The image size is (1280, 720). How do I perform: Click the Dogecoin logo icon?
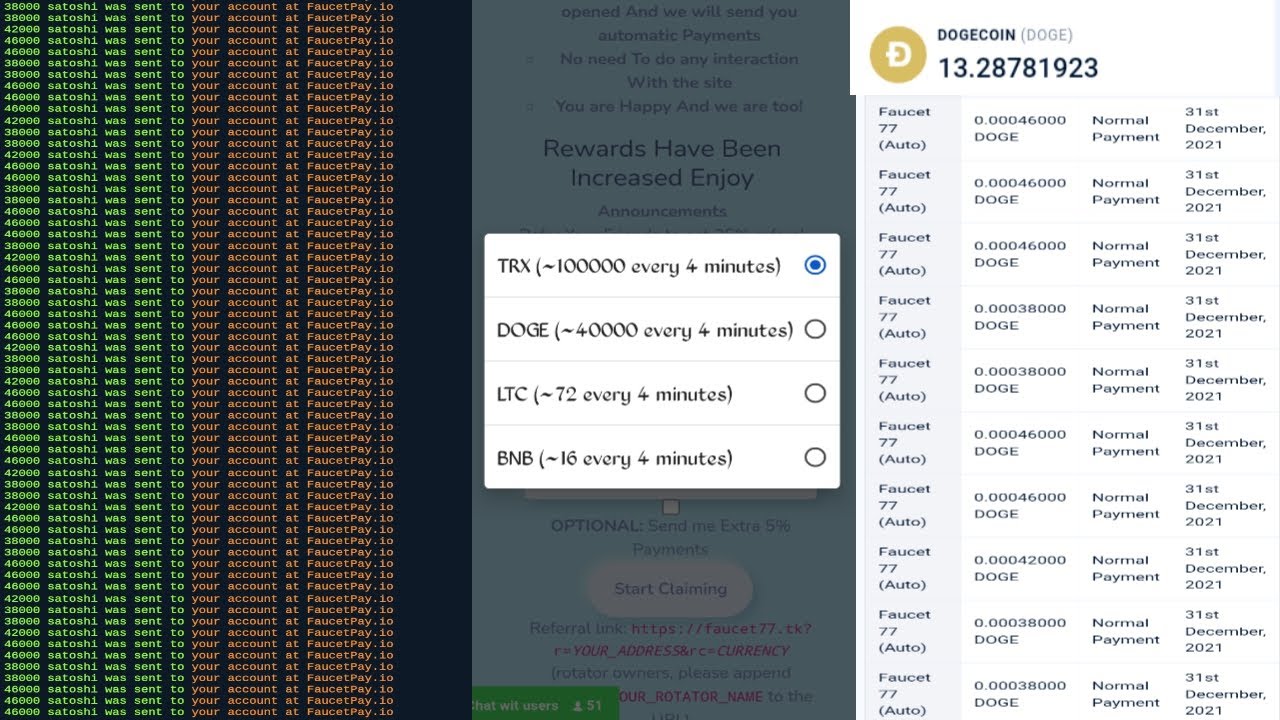898,54
